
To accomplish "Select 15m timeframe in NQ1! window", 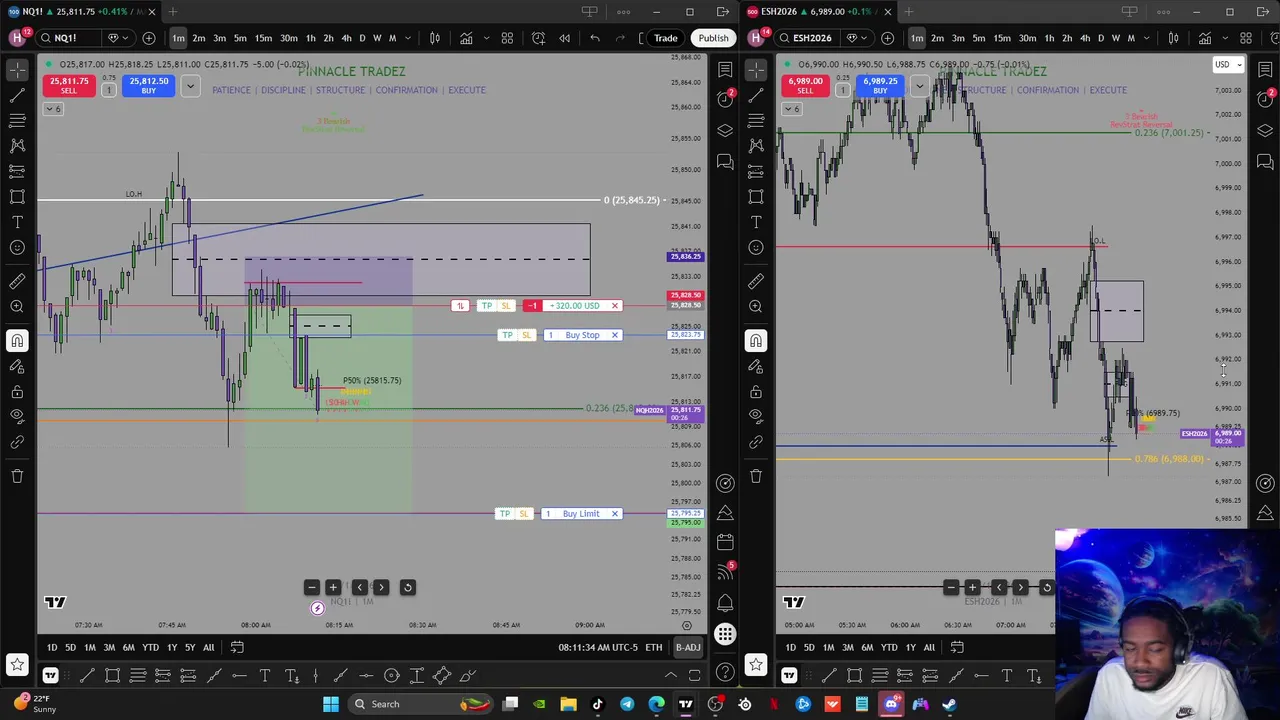I will pos(263,38).
